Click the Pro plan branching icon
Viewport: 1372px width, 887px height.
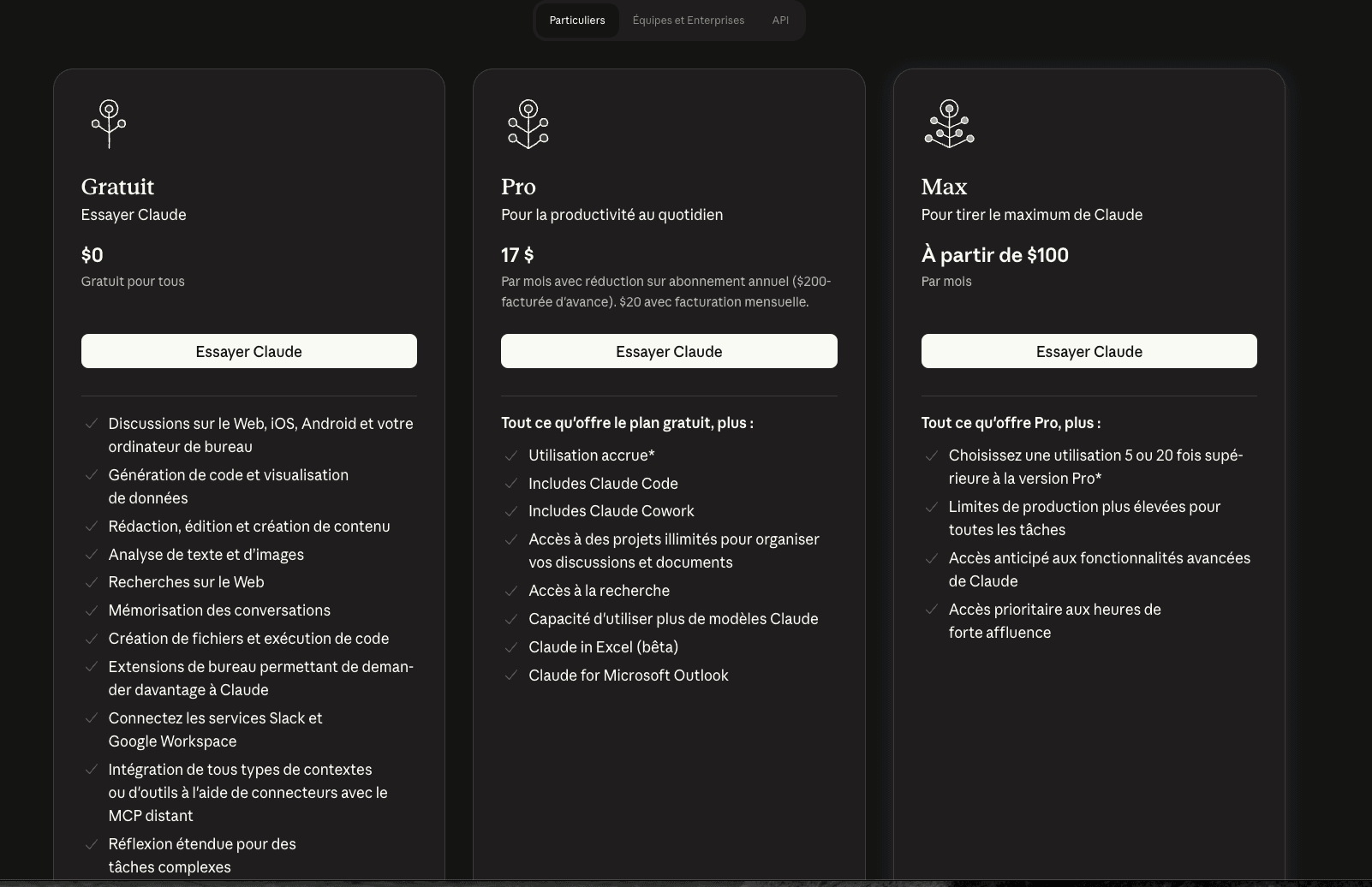(x=528, y=124)
